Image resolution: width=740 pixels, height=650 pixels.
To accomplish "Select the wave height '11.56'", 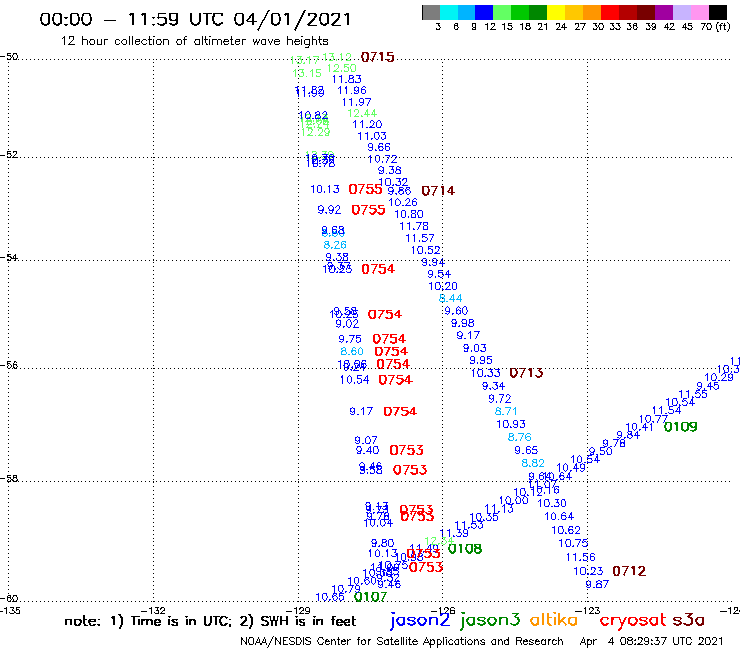I will pyautogui.click(x=581, y=557).
